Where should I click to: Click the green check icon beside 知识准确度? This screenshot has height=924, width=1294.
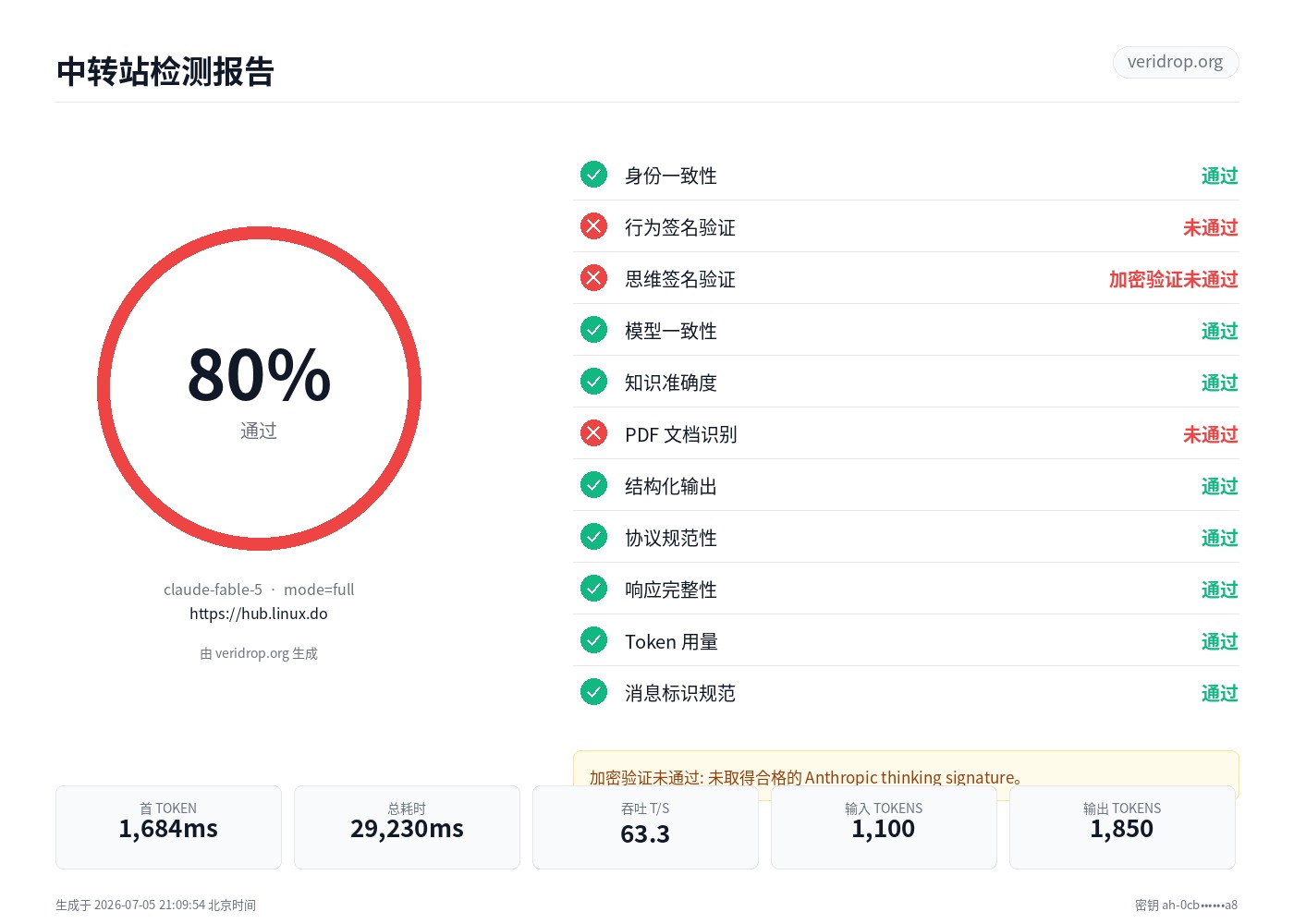(x=593, y=381)
